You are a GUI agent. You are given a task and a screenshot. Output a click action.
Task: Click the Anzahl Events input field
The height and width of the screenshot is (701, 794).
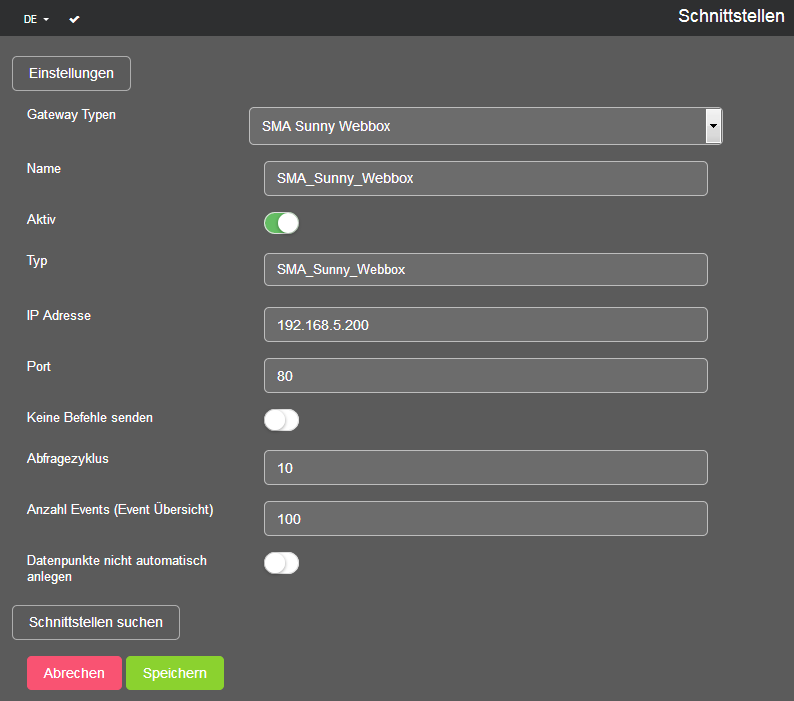pyautogui.click(x=486, y=519)
